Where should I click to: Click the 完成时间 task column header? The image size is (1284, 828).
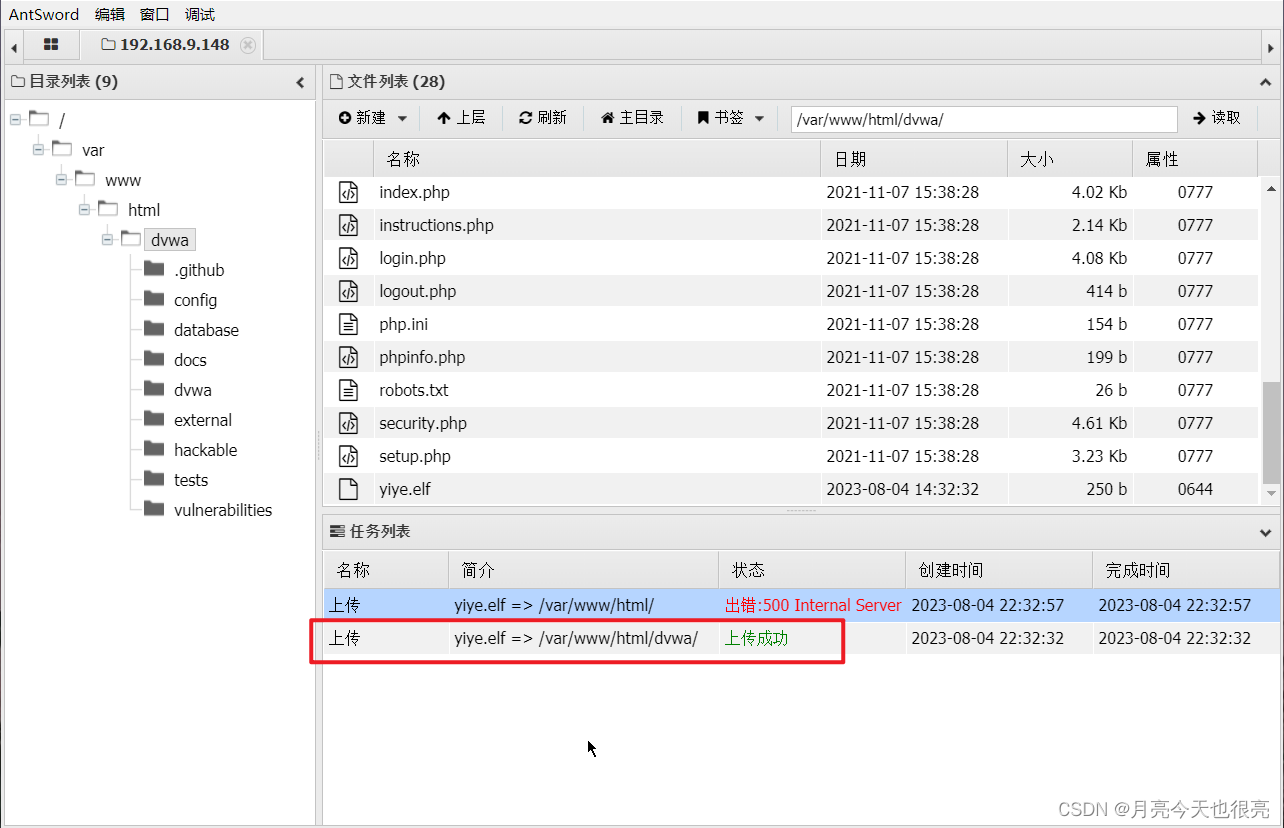(1185, 570)
